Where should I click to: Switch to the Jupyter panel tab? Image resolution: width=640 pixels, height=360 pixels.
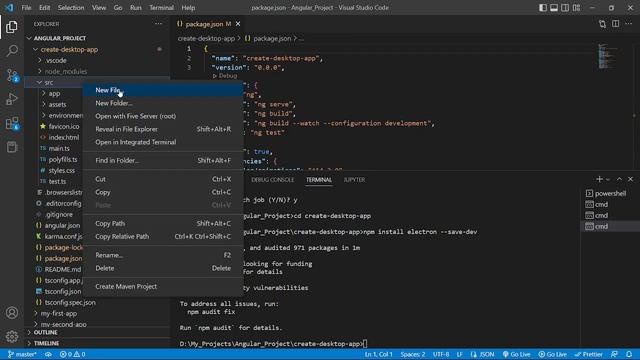(x=354, y=180)
